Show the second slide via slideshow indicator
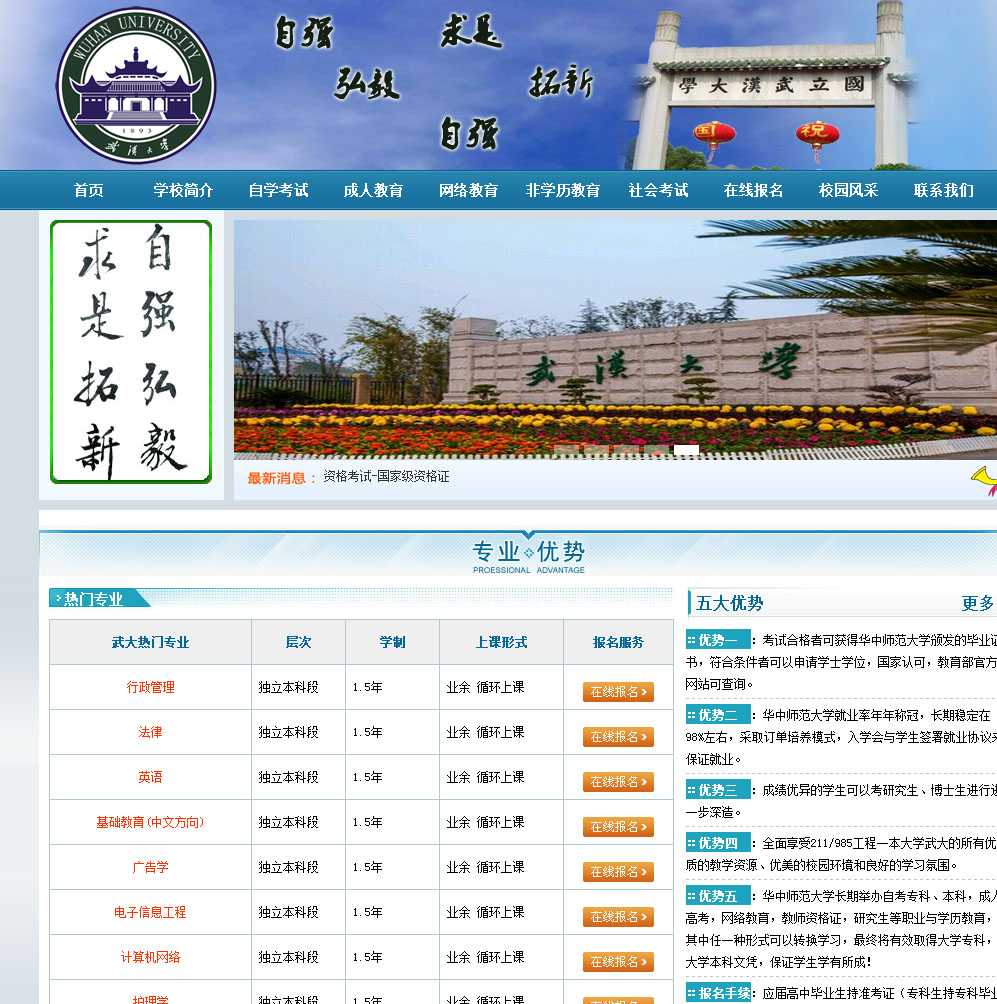997x1004 pixels. (x=596, y=449)
